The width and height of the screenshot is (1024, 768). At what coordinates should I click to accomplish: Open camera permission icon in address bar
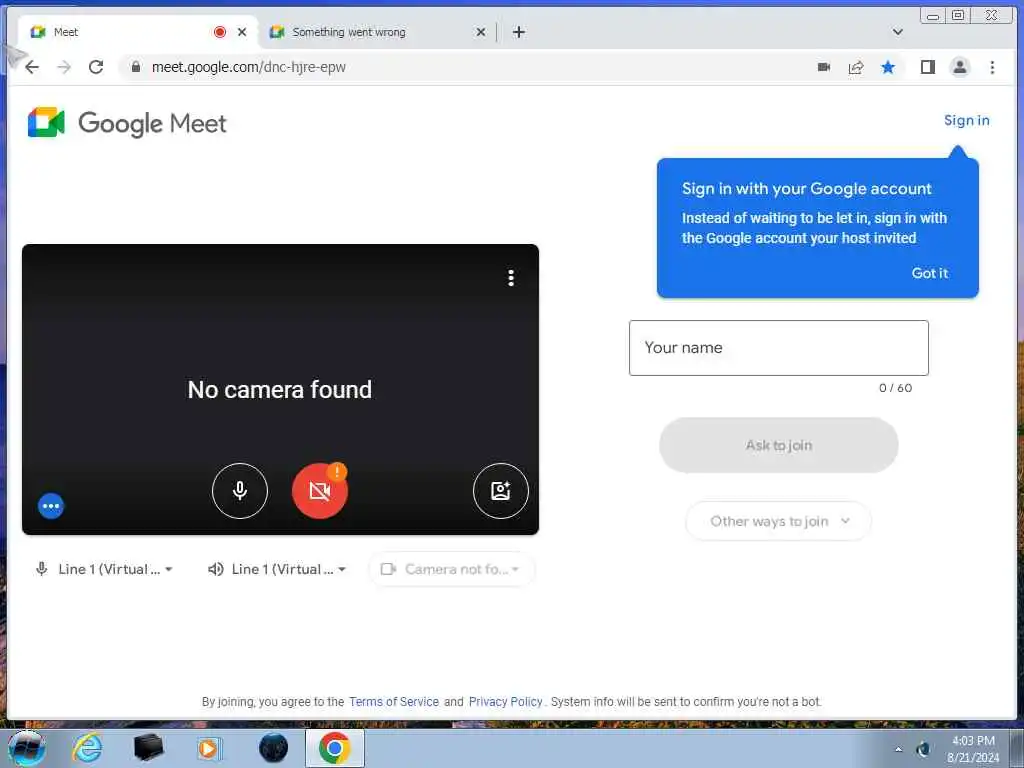click(x=824, y=67)
